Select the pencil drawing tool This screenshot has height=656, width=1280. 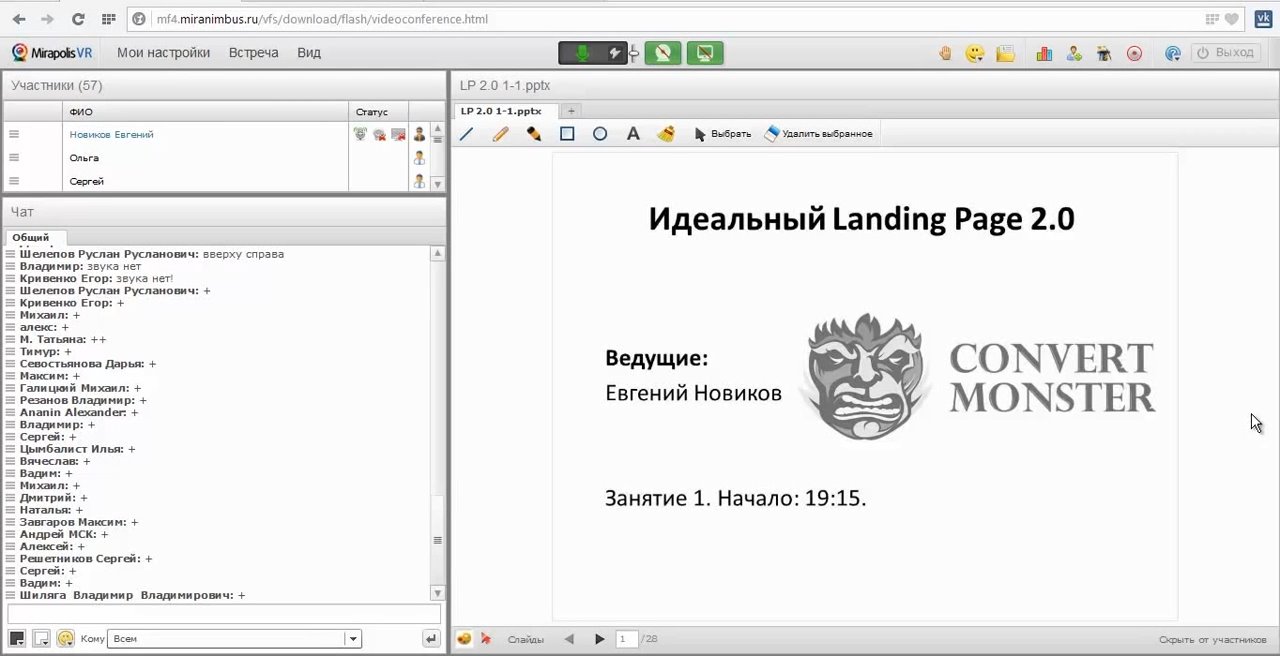pos(500,134)
